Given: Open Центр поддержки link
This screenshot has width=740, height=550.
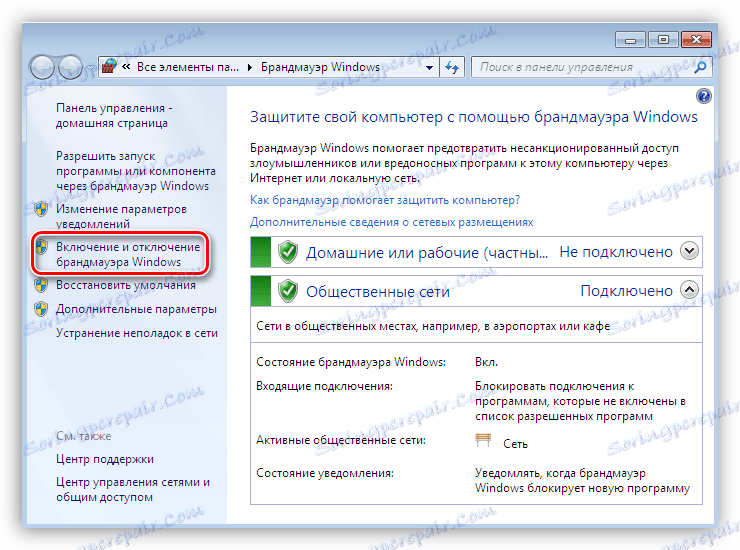Looking at the screenshot, I should coord(105,459).
